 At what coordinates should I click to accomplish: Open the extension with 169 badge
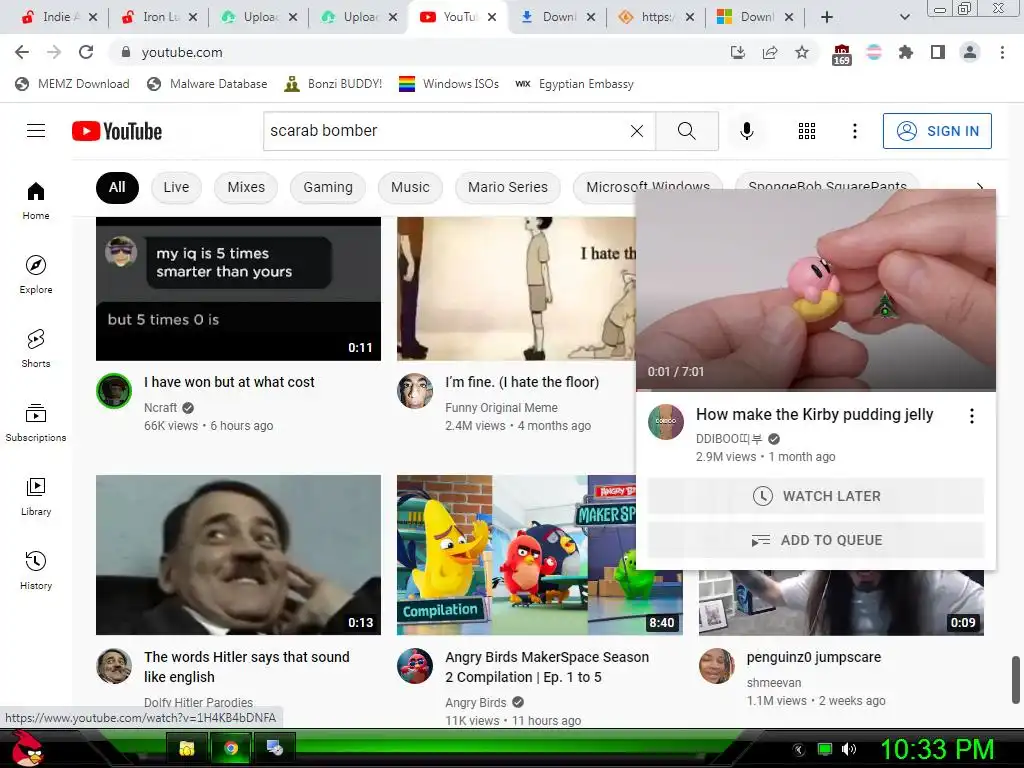coord(842,54)
